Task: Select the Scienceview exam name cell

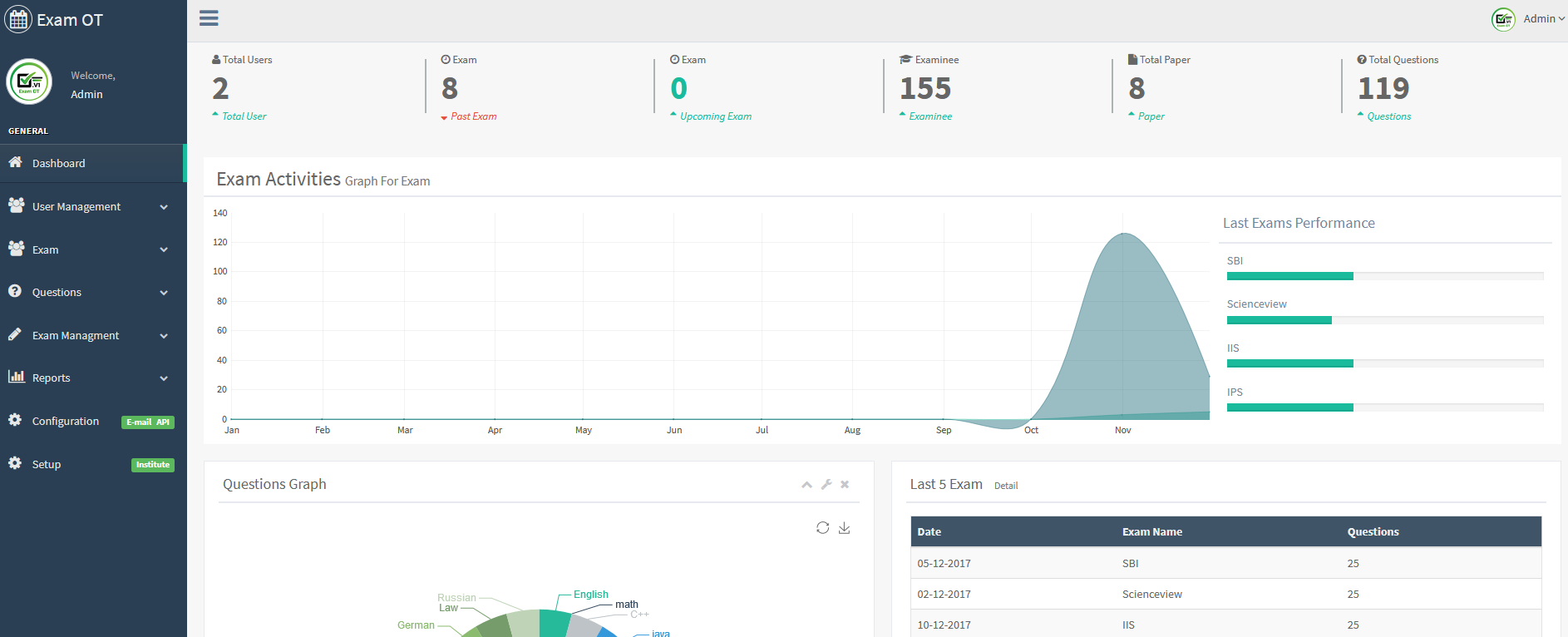Action: (1152, 595)
